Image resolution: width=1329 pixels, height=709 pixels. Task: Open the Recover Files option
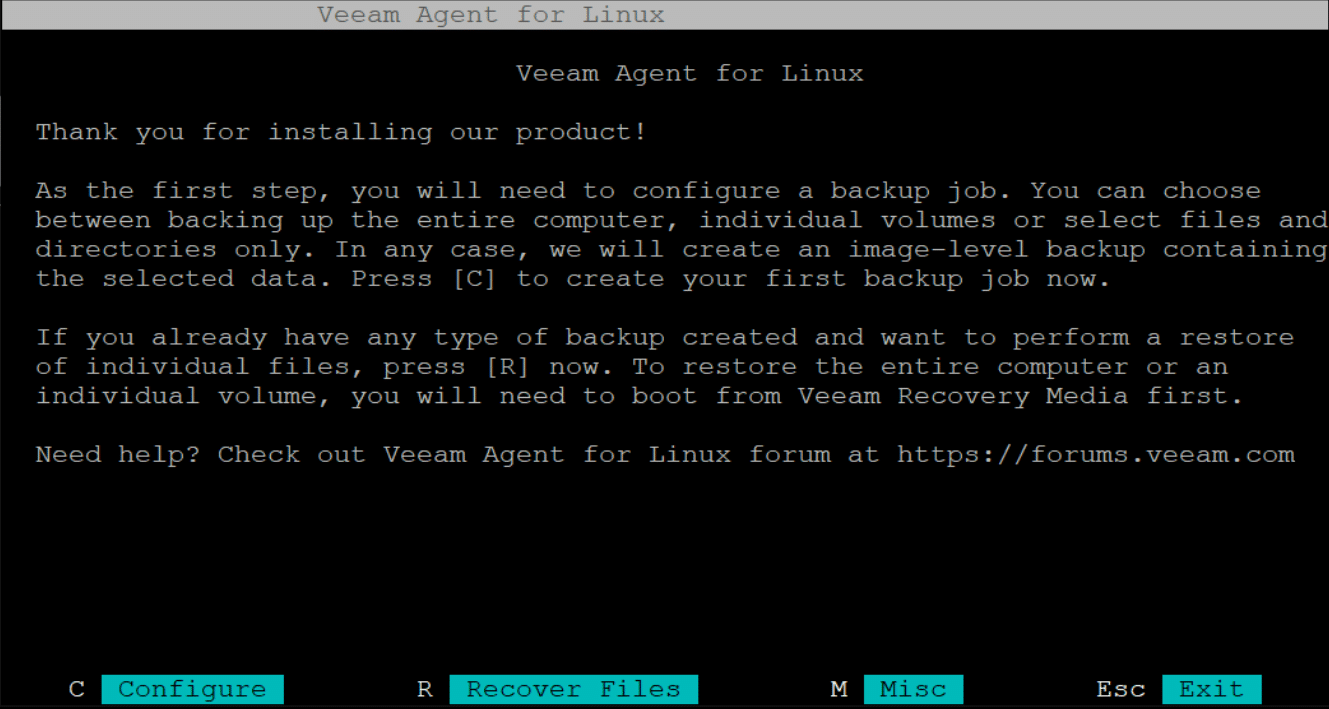pyautogui.click(x=573, y=689)
